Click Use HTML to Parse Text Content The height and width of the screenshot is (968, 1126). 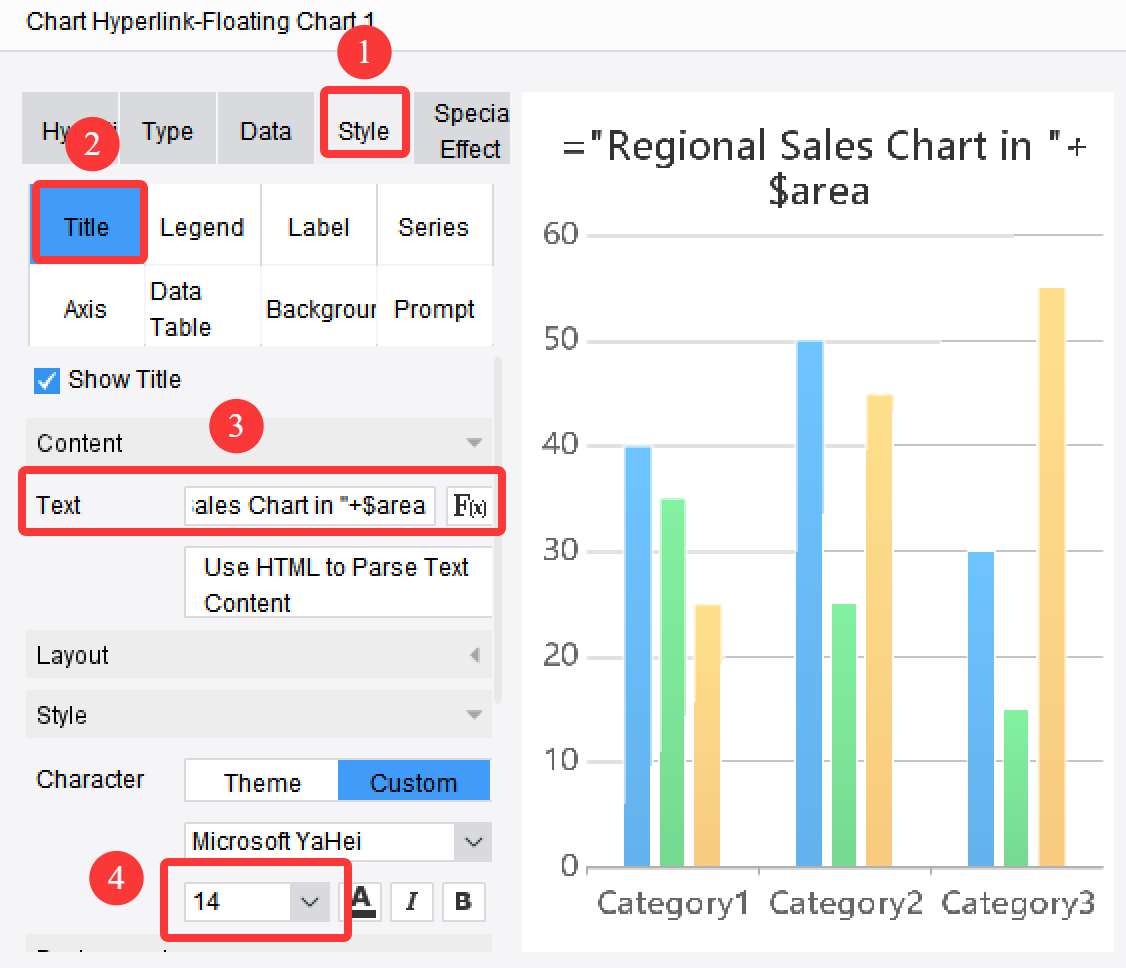(x=338, y=584)
